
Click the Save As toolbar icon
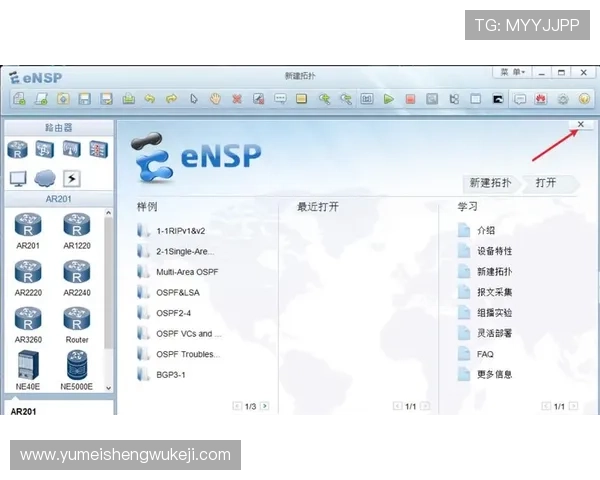coord(106,99)
